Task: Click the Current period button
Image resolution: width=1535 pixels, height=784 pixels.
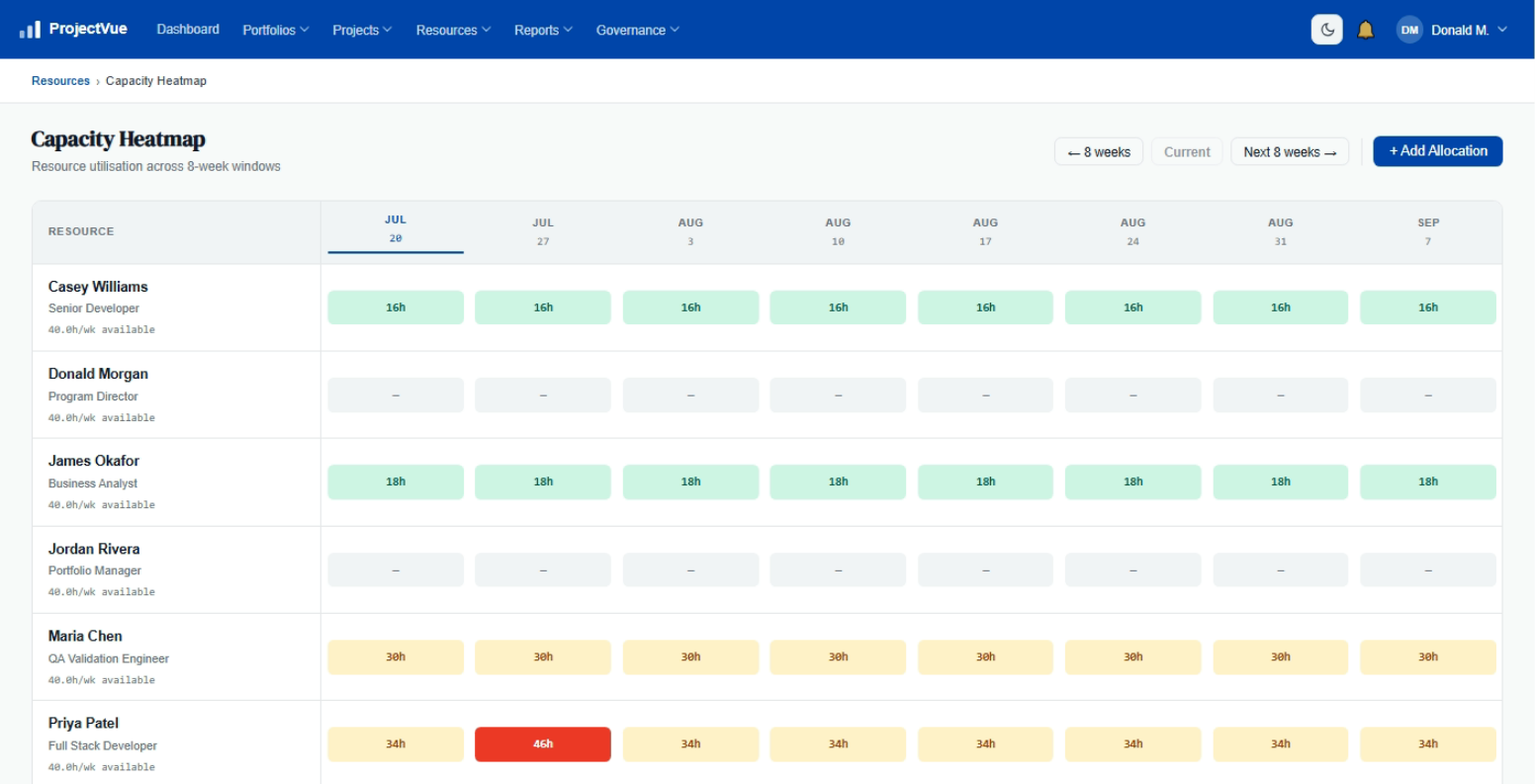Action: coord(1187,151)
